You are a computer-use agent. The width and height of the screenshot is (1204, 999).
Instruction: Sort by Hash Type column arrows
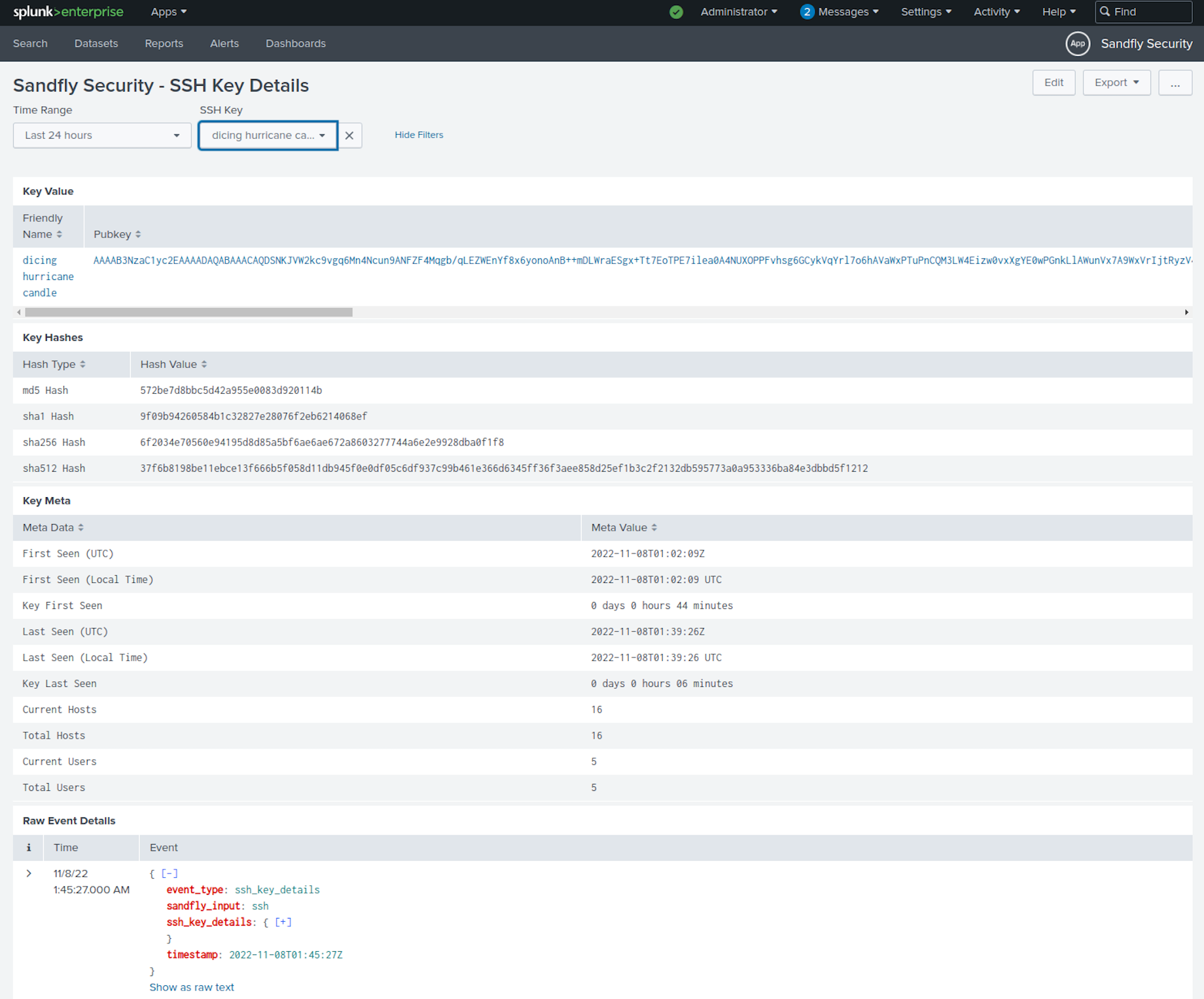coord(82,364)
